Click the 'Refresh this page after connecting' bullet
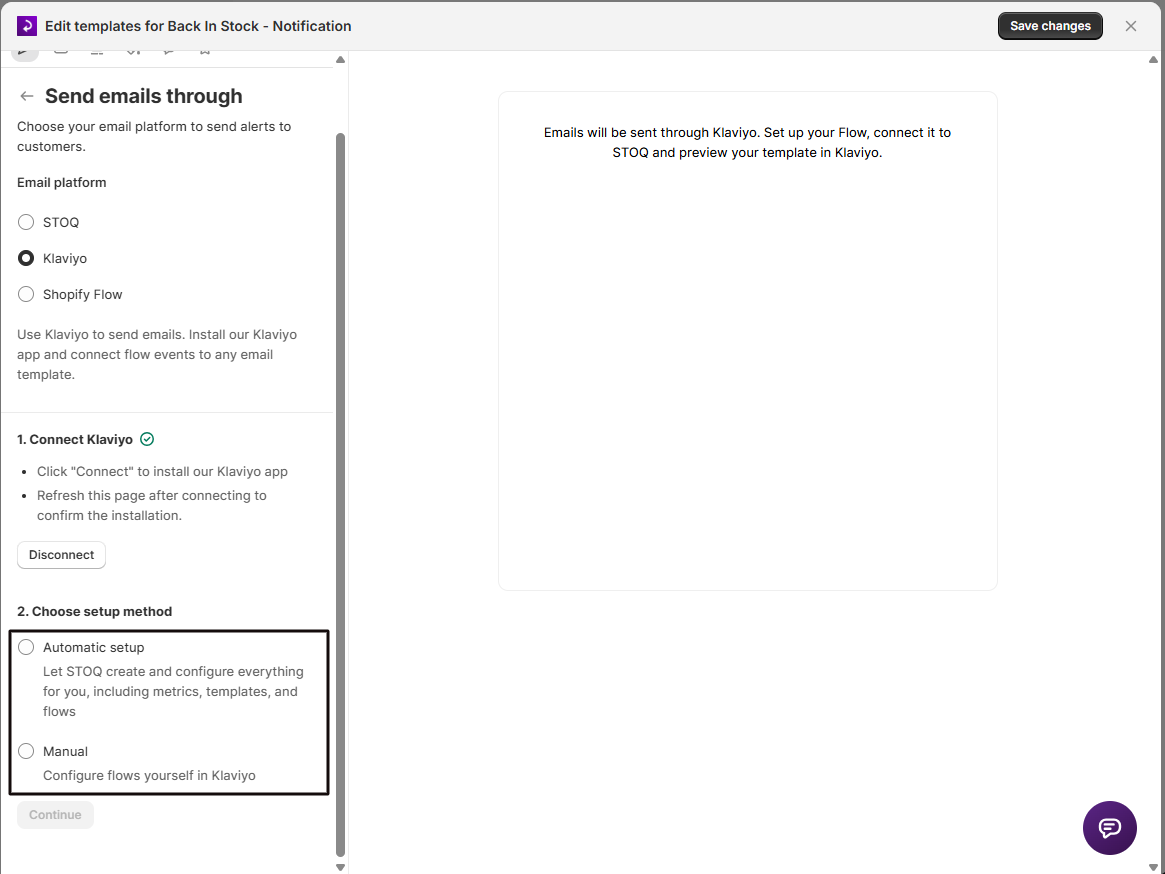 tap(152, 505)
